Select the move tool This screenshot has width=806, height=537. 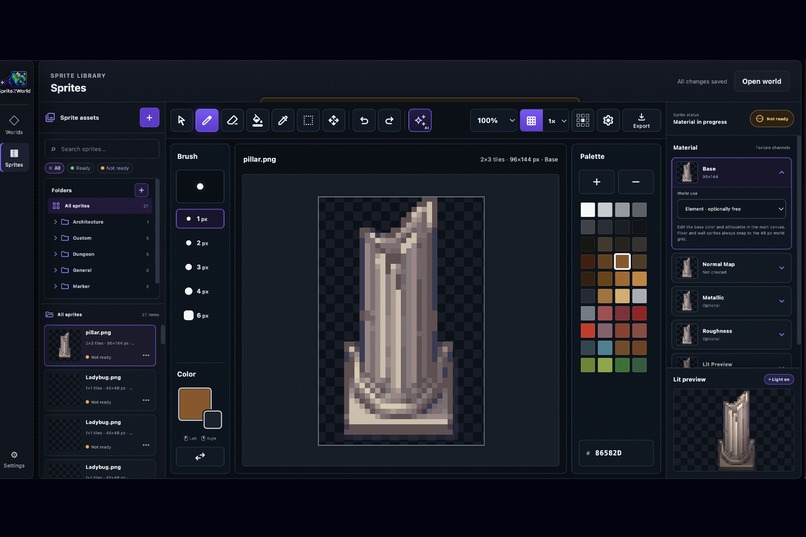(334, 120)
